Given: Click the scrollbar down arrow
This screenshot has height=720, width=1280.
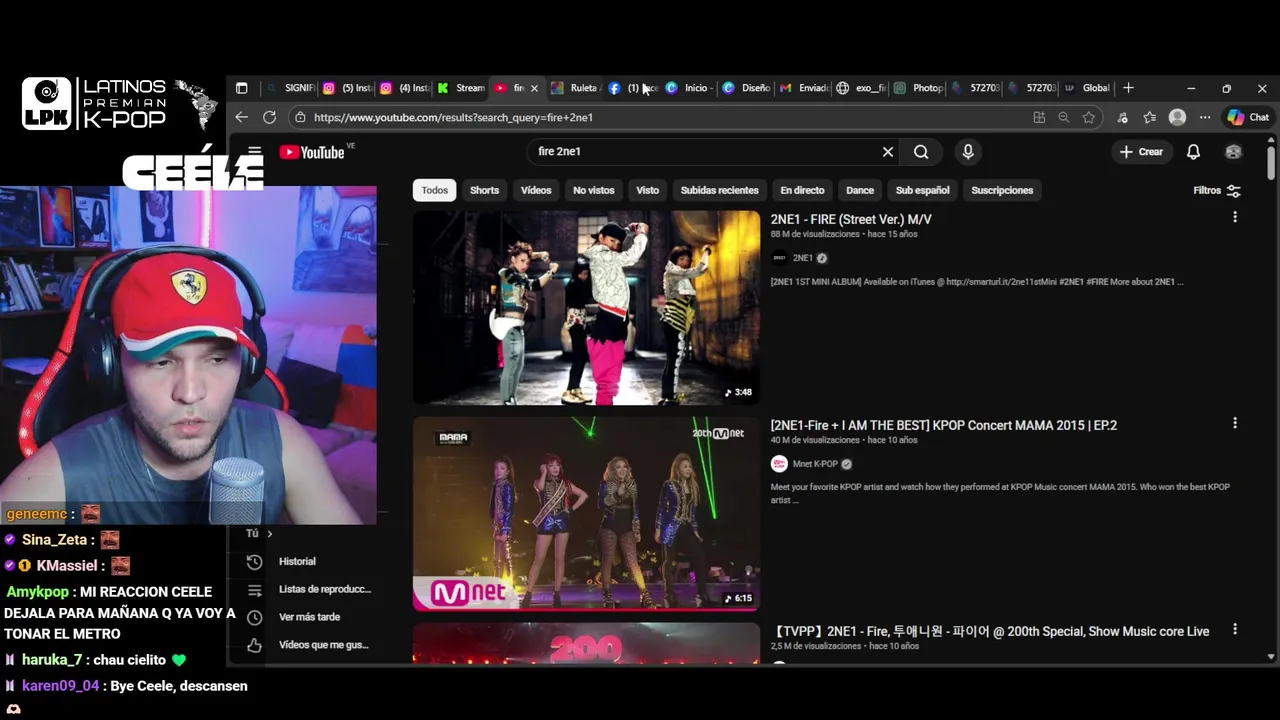Looking at the screenshot, I should [1271, 657].
